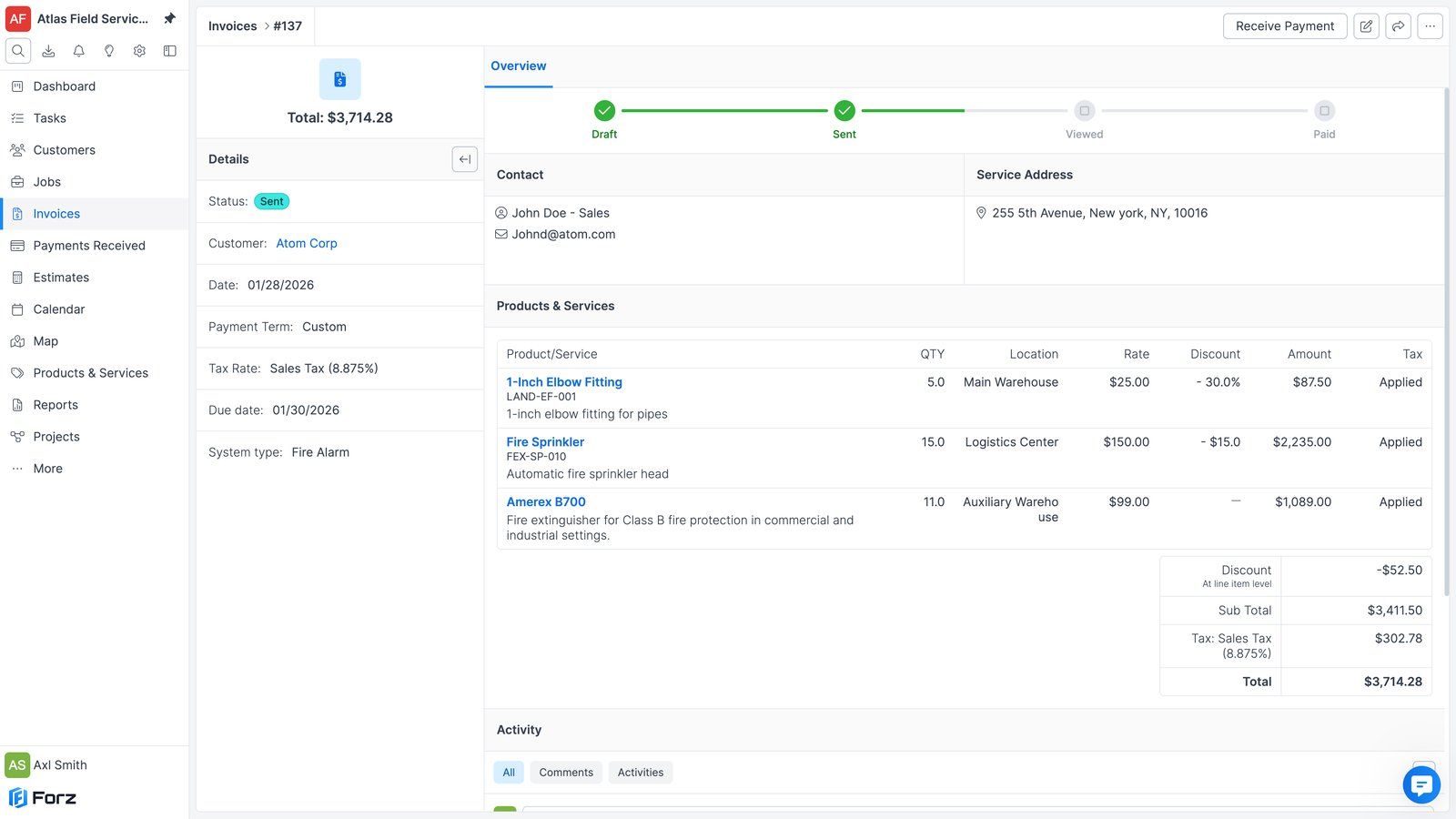Open the three-dot more actions menu

[x=1430, y=26]
